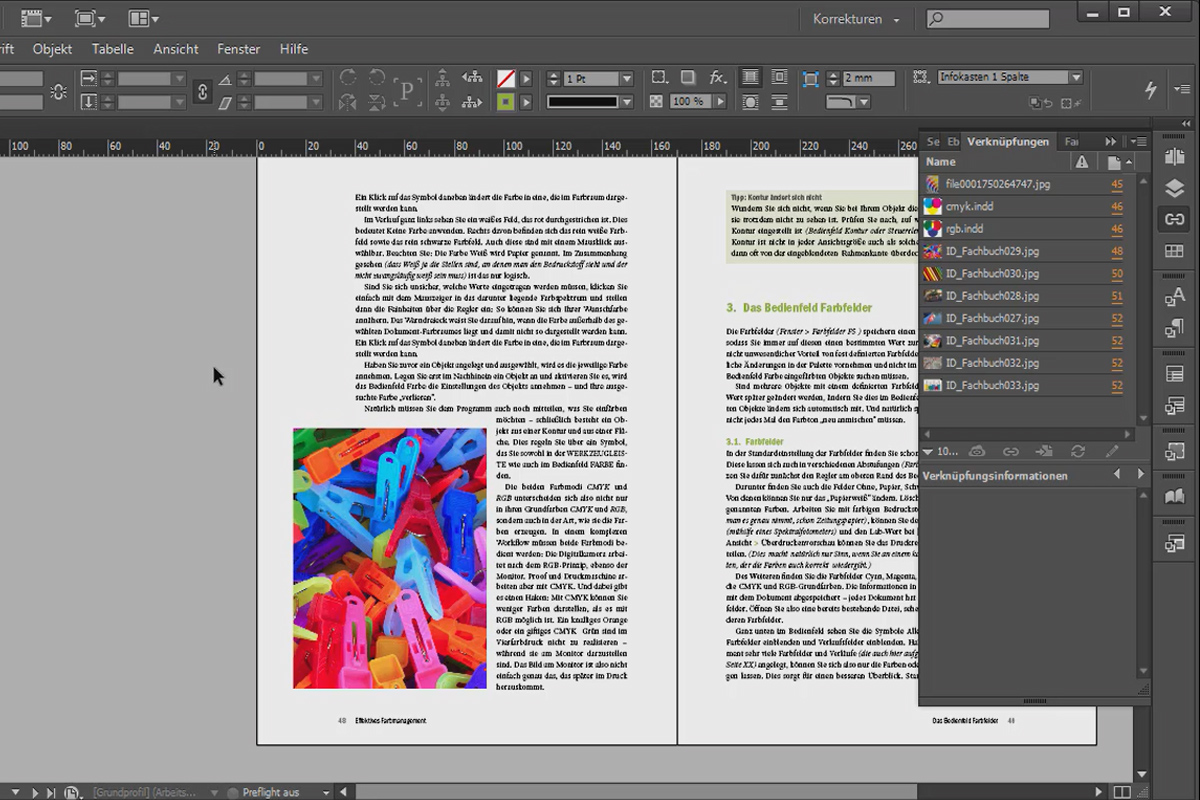Screen dimensions: 1200x800
Task: Switch to the Eb panel tab
Action: [953, 142]
